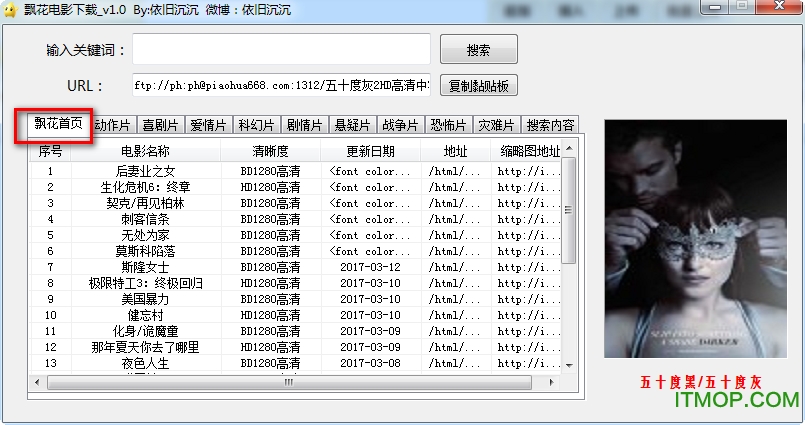The height and width of the screenshot is (425, 805).
Task: Switch to the 灾难片 tab
Action: click(496, 125)
